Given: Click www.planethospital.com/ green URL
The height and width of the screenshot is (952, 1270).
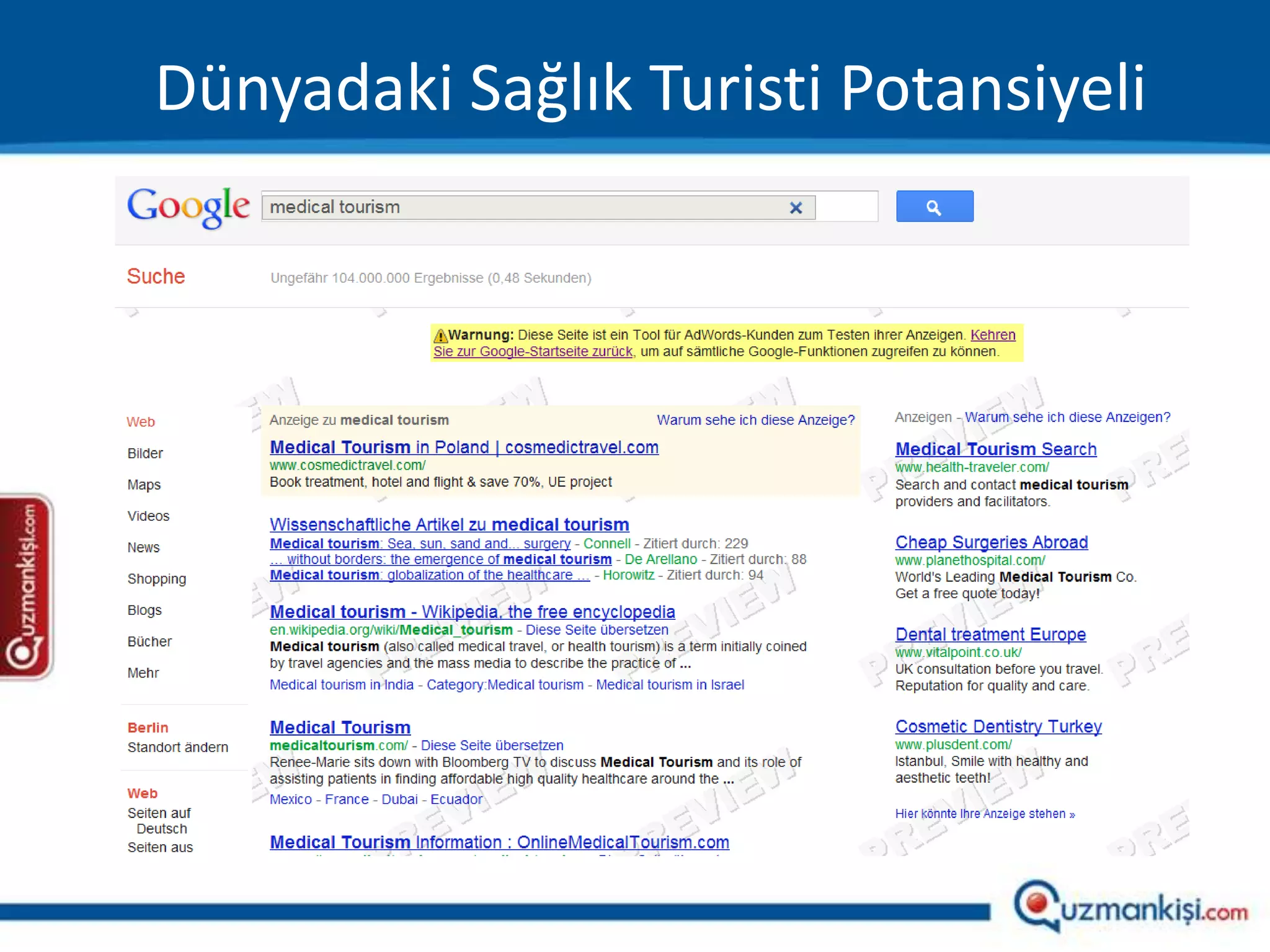Looking at the screenshot, I should pyautogui.click(x=970, y=560).
